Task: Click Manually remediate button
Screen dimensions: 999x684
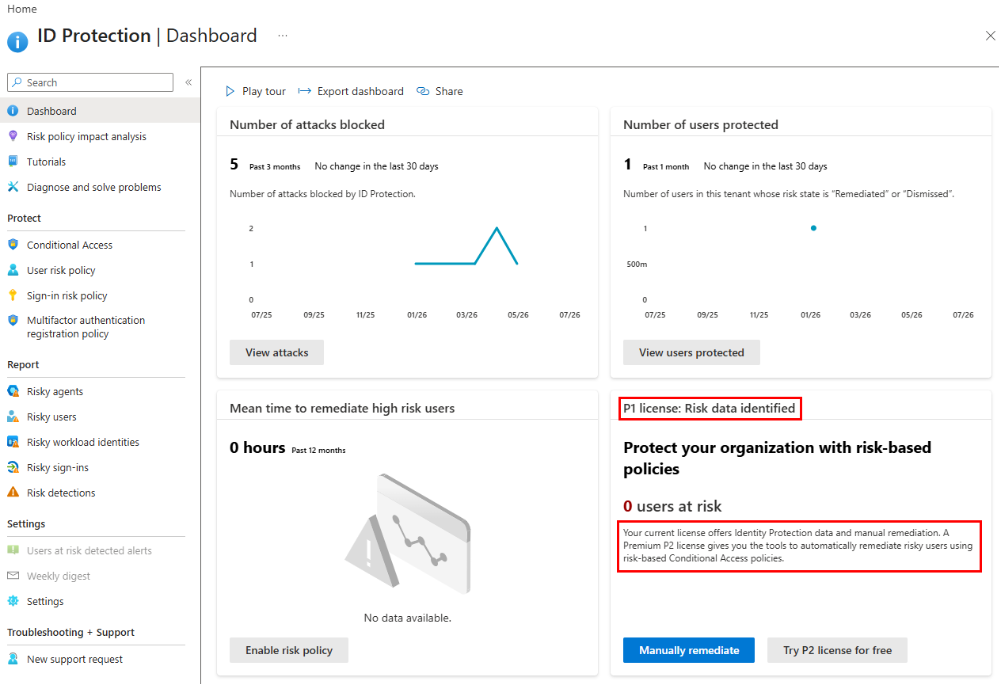Action: pos(689,650)
